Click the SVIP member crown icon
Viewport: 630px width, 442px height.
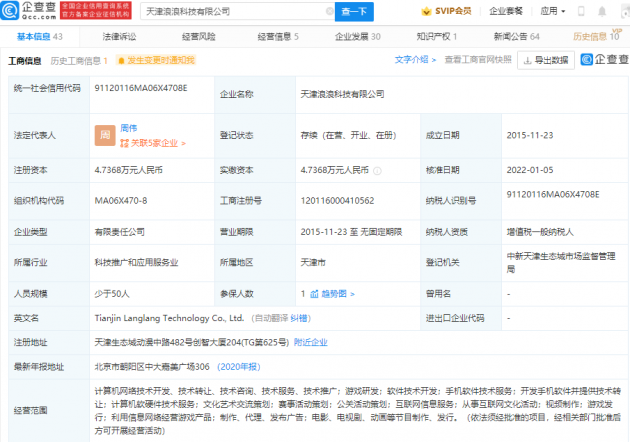(x=426, y=12)
